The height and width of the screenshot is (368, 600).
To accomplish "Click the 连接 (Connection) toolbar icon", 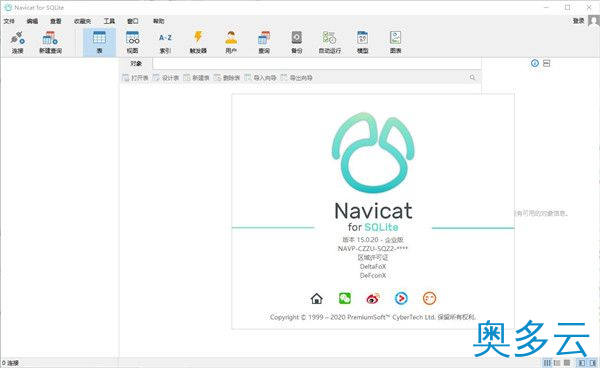I will 18,42.
